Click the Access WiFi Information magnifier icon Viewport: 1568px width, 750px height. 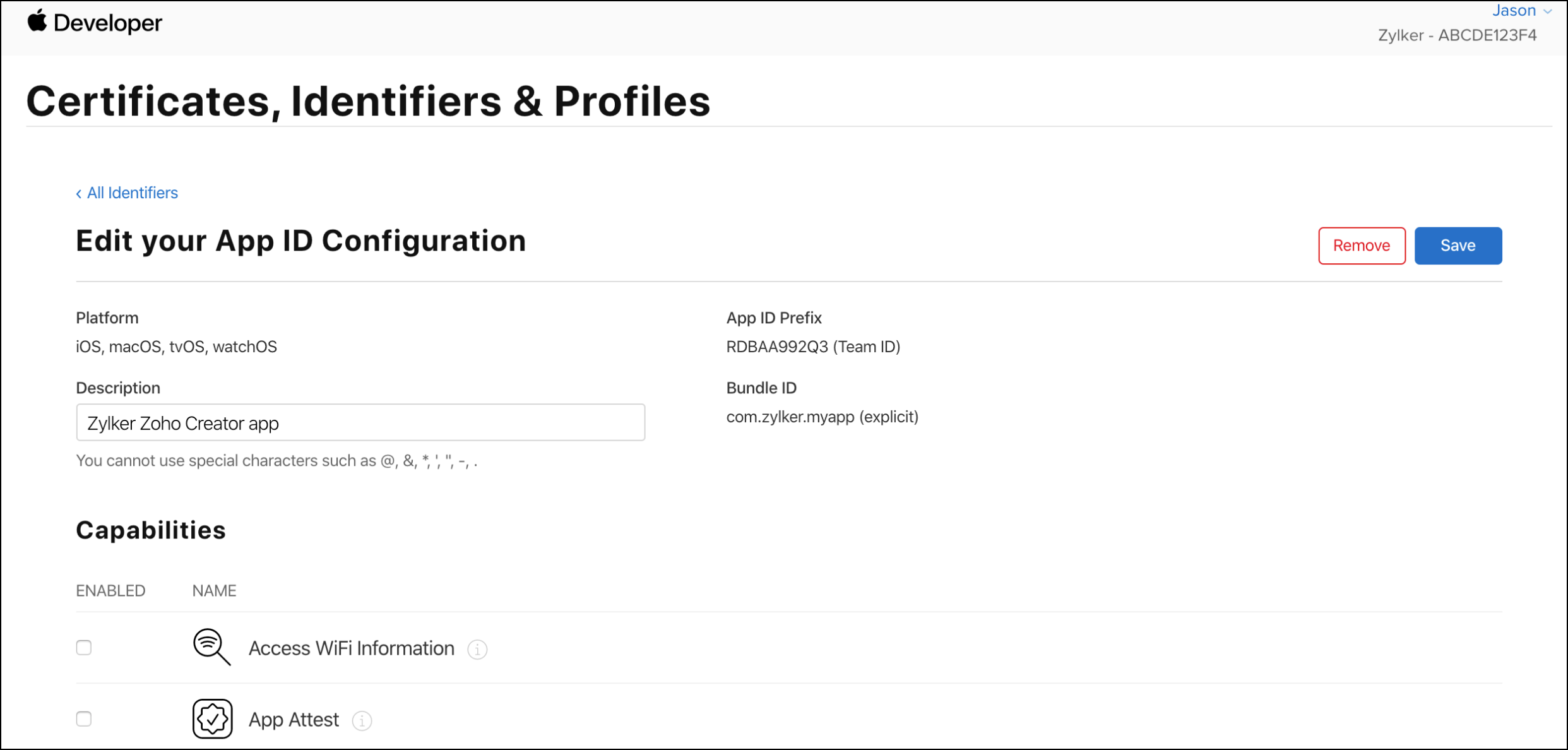click(x=211, y=647)
